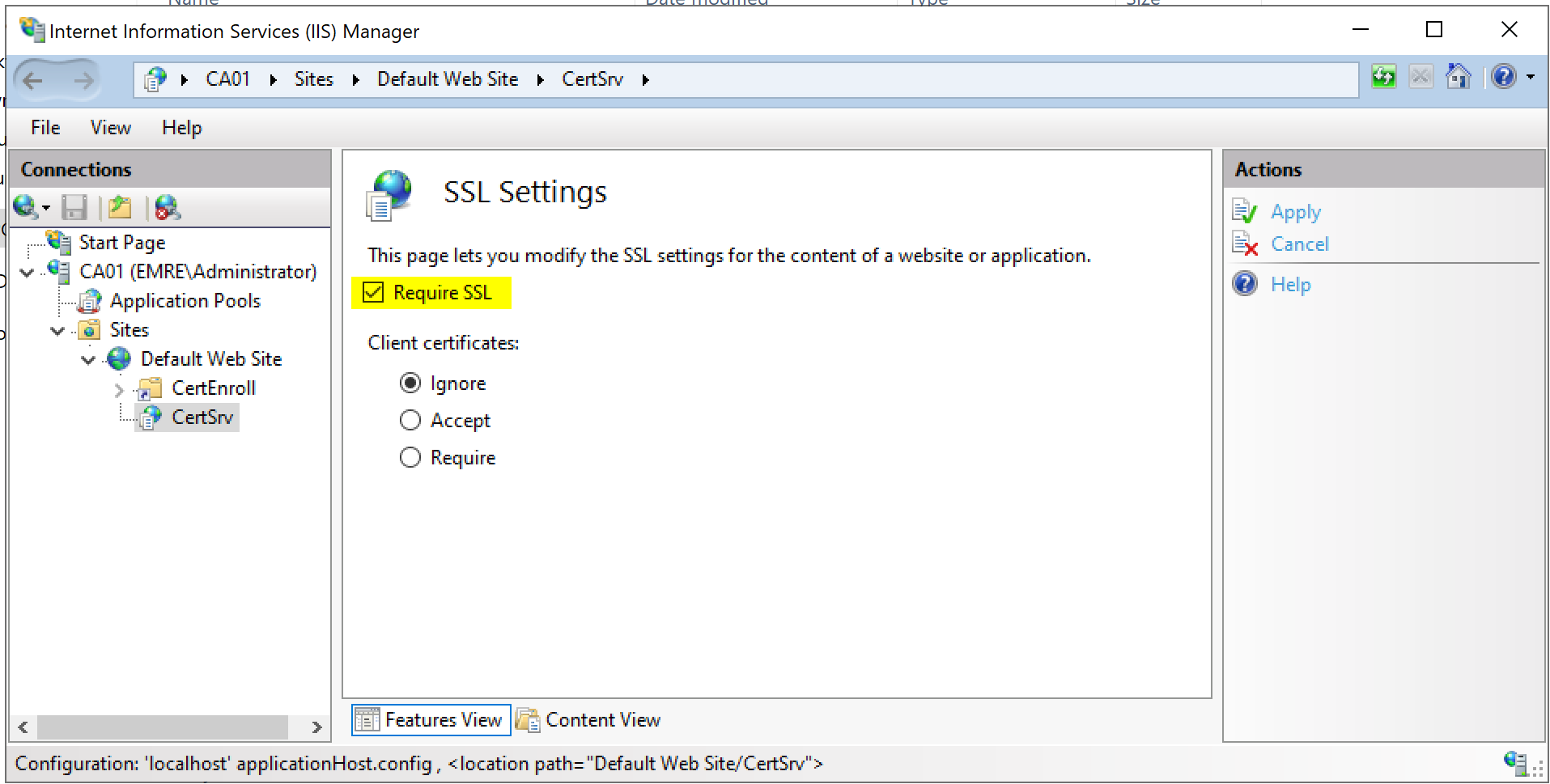Image resolution: width=1550 pixels, height=784 pixels.
Task: Select the Accept client certificates option
Action: 410,421
